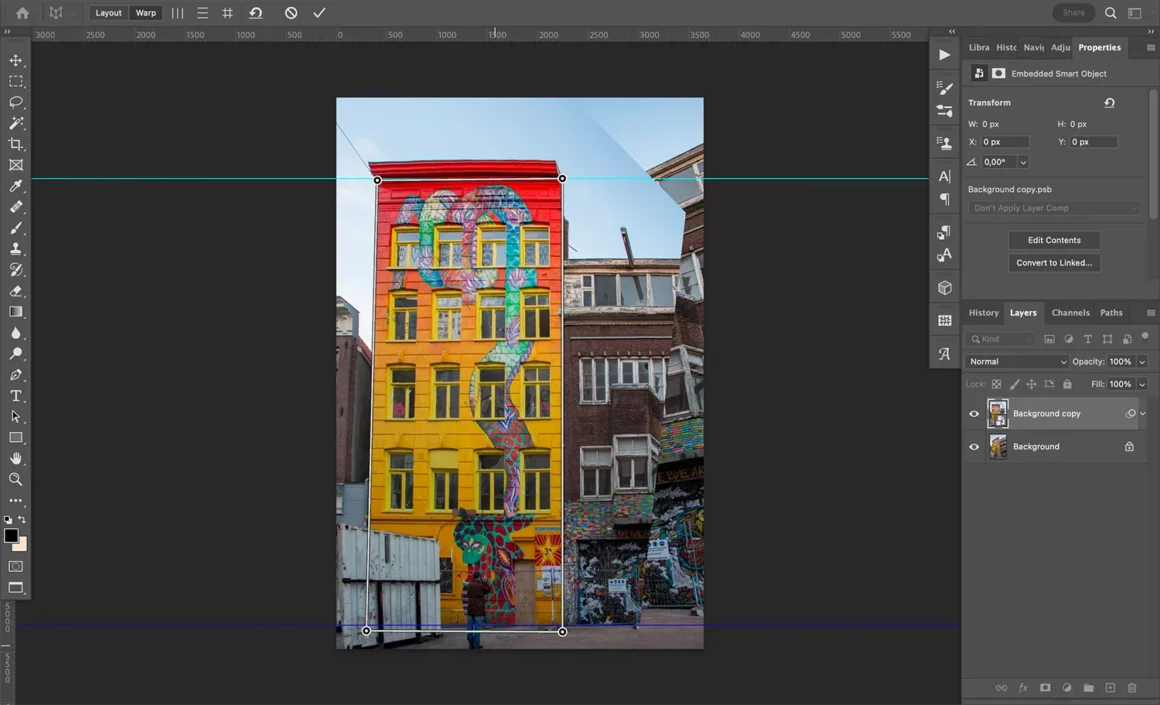Cancel the perspective warp
1160x705 pixels.
tap(291, 13)
